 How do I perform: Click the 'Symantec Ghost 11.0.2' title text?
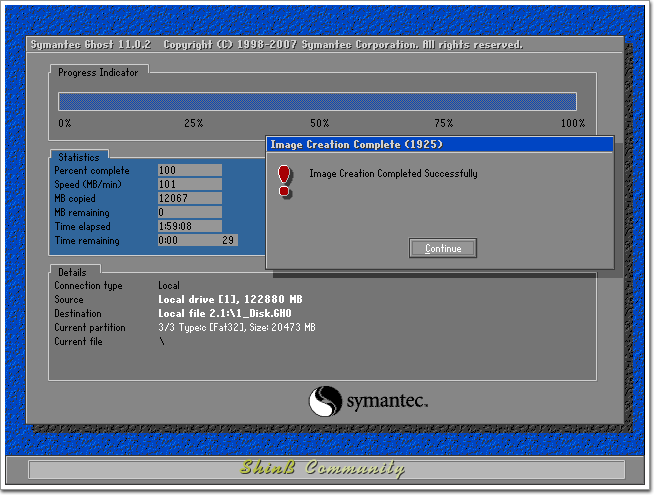pyautogui.click(x=91, y=45)
